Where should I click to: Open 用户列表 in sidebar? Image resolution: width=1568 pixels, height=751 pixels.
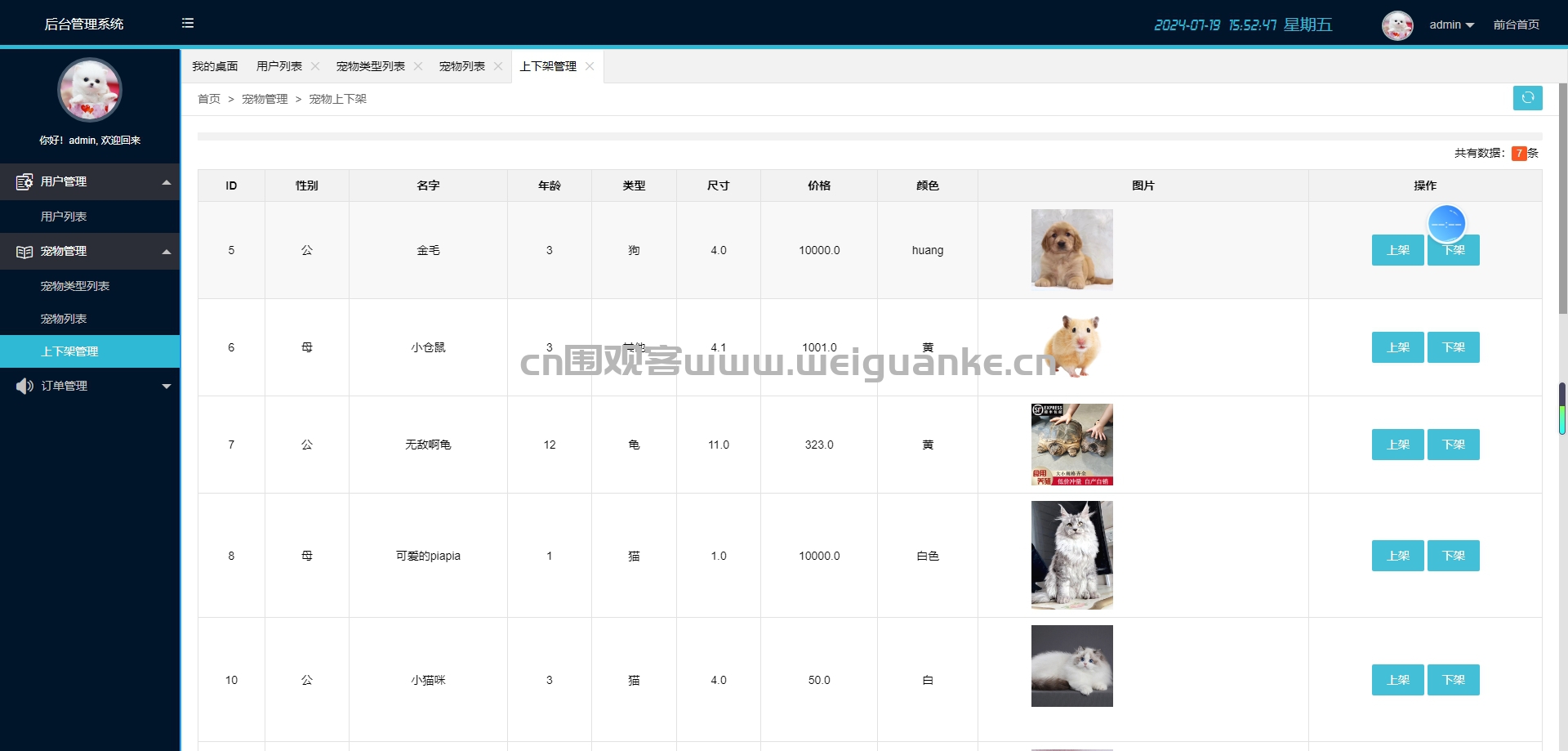point(90,217)
